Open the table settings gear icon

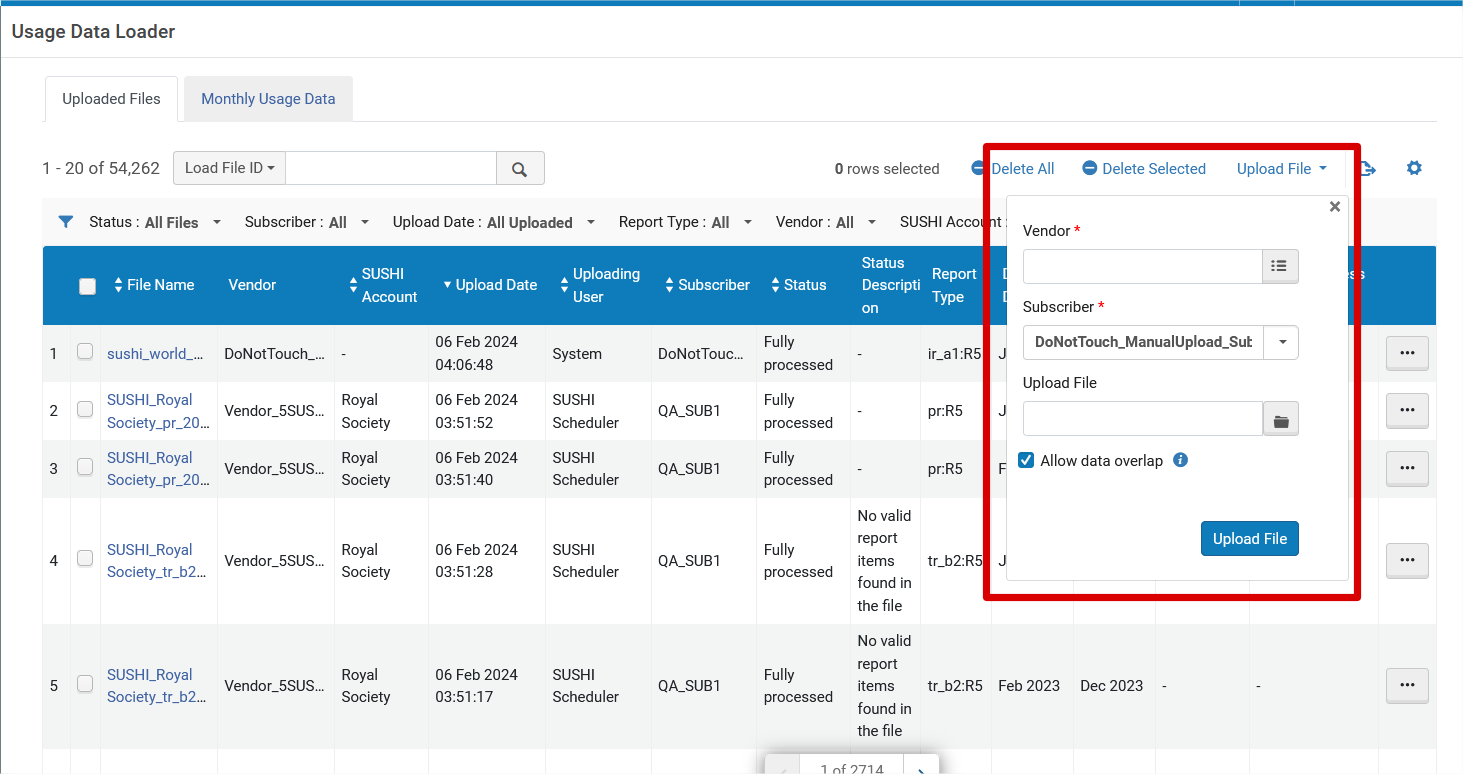pyautogui.click(x=1414, y=168)
